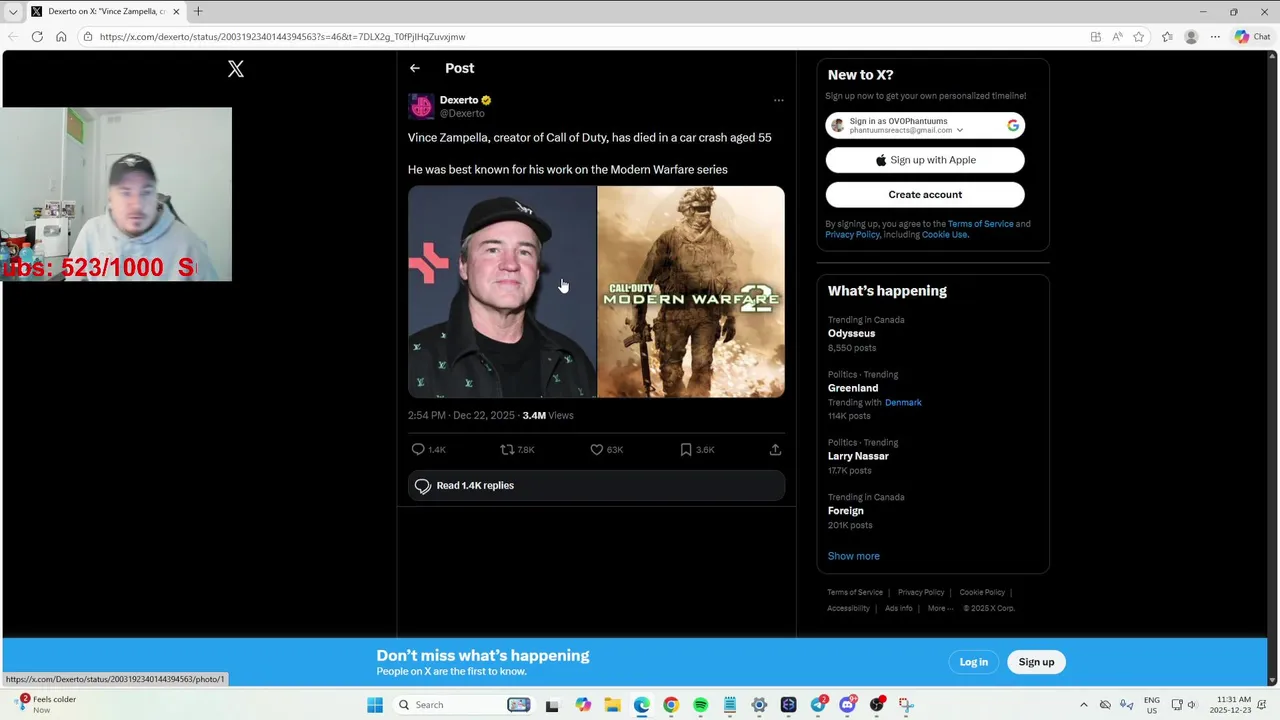Click the reply icon with 1.4K
Image resolution: width=1280 pixels, height=720 pixels.
(x=418, y=450)
